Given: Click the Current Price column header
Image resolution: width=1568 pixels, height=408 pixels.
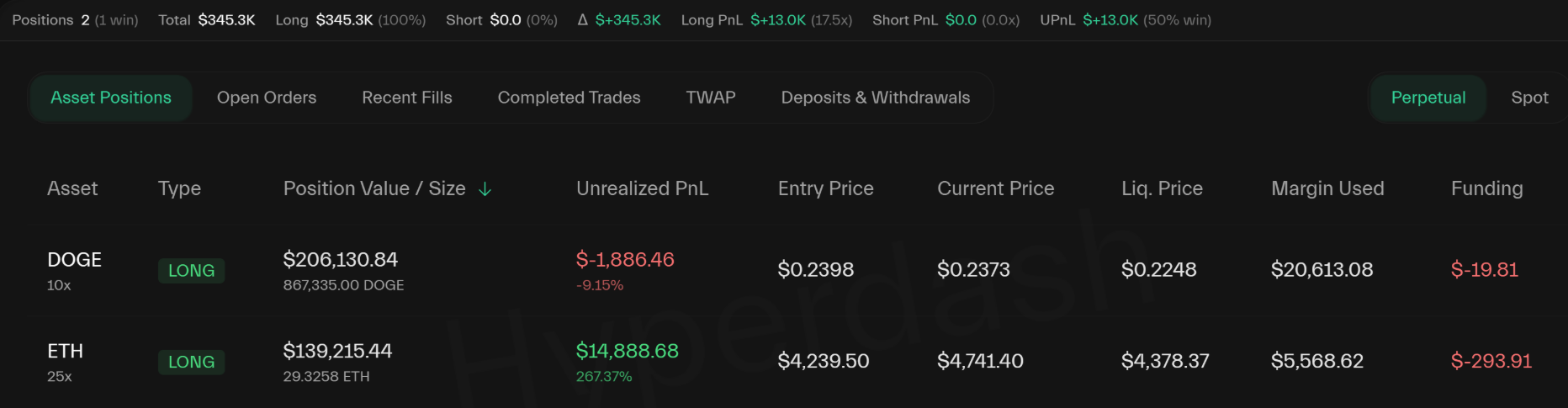Looking at the screenshot, I should point(996,188).
